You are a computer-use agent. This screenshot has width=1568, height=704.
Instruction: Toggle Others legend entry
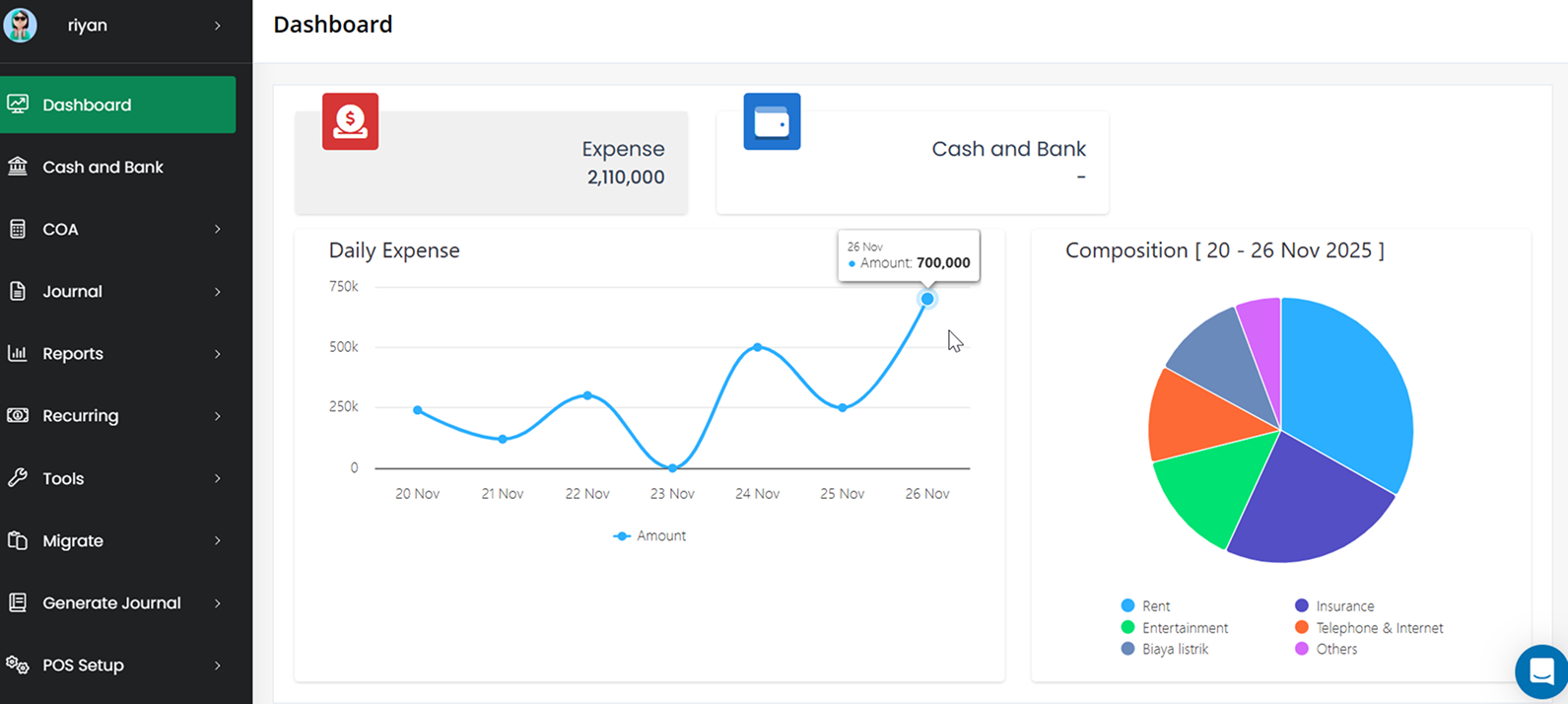1327,649
